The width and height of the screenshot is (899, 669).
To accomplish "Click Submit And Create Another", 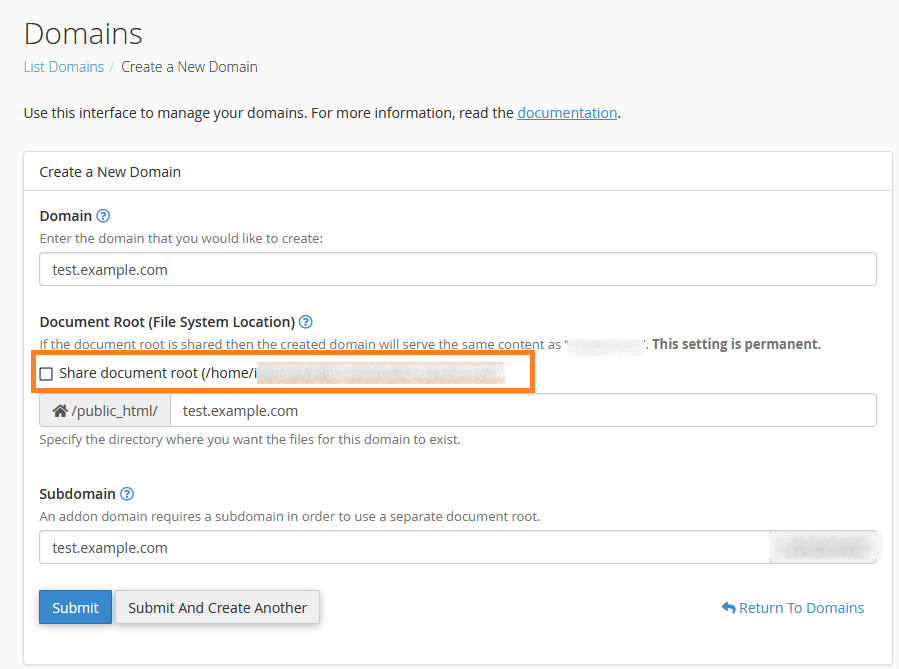I will coord(217,607).
